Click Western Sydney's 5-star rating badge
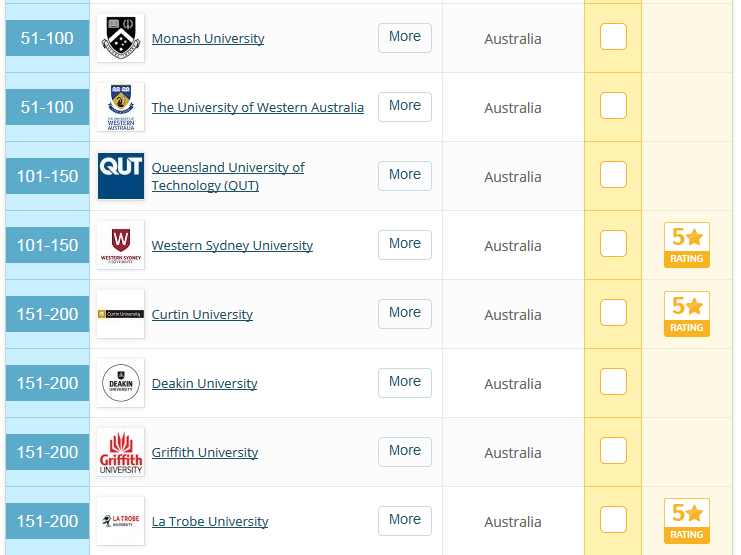Viewport: 741px width, 555px height. [687, 245]
